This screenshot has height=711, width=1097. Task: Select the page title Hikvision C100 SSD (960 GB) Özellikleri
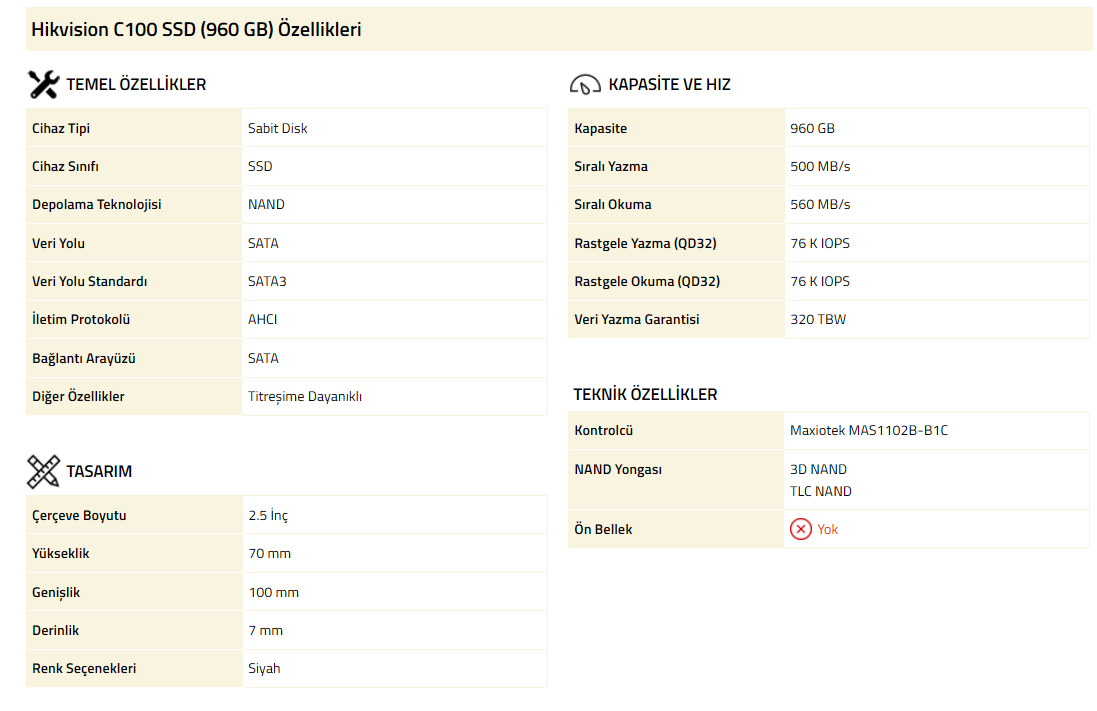click(x=197, y=29)
